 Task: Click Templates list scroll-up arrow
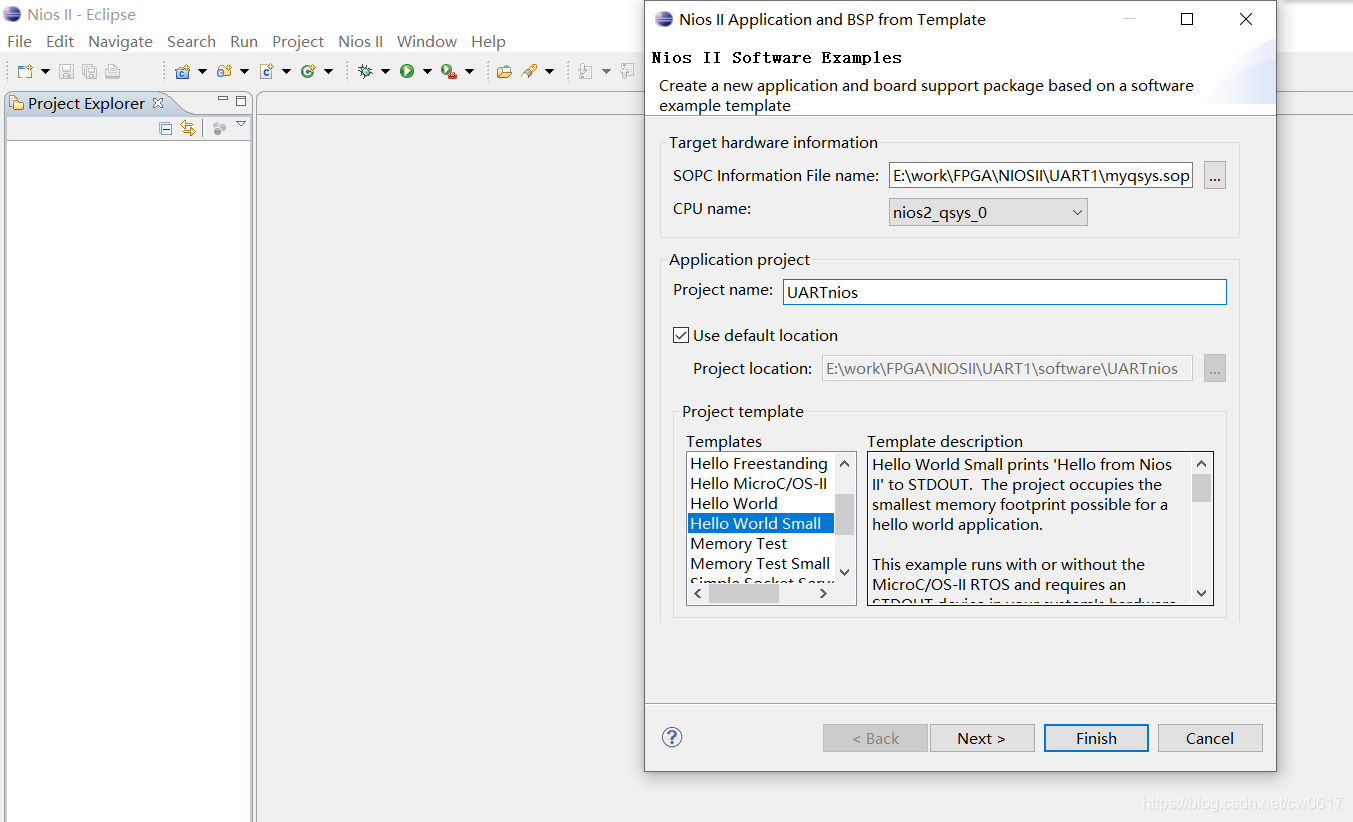pos(845,463)
